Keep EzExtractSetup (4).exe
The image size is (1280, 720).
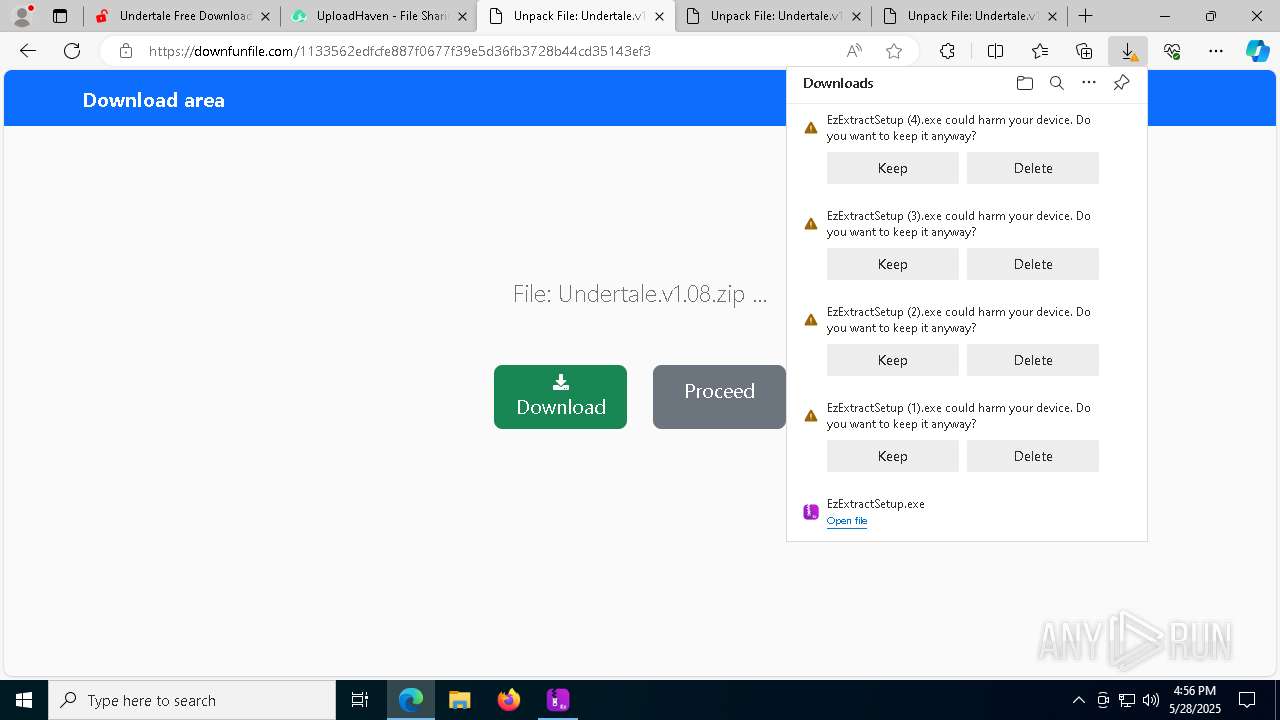pyautogui.click(x=892, y=168)
